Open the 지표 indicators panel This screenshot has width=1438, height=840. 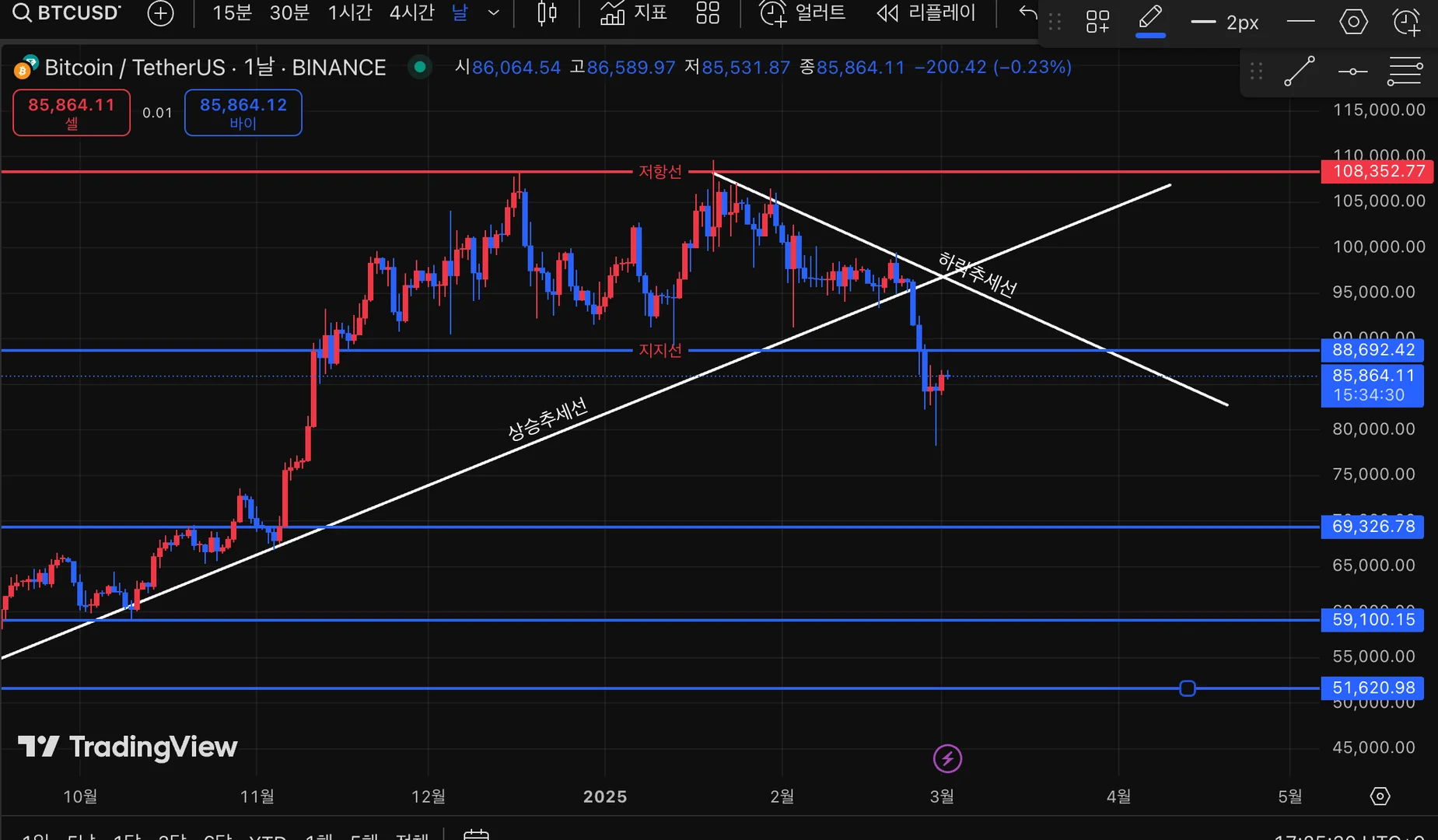[633, 12]
